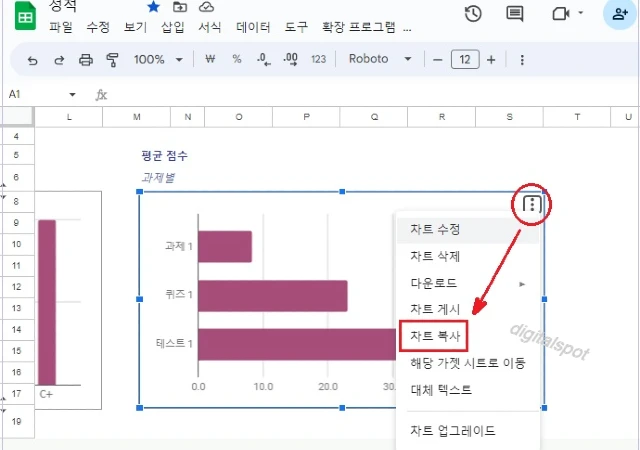This screenshot has width=640, height=450.
Task: Choose 해당 가젯 시트로 이동
Action: (x=468, y=363)
